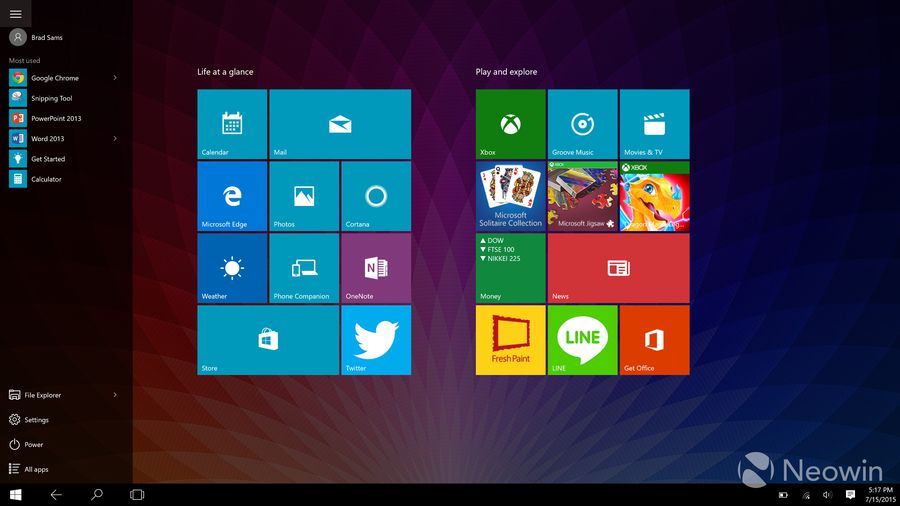Toggle the hamburger menu button
The image size is (900, 506).
(15, 14)
